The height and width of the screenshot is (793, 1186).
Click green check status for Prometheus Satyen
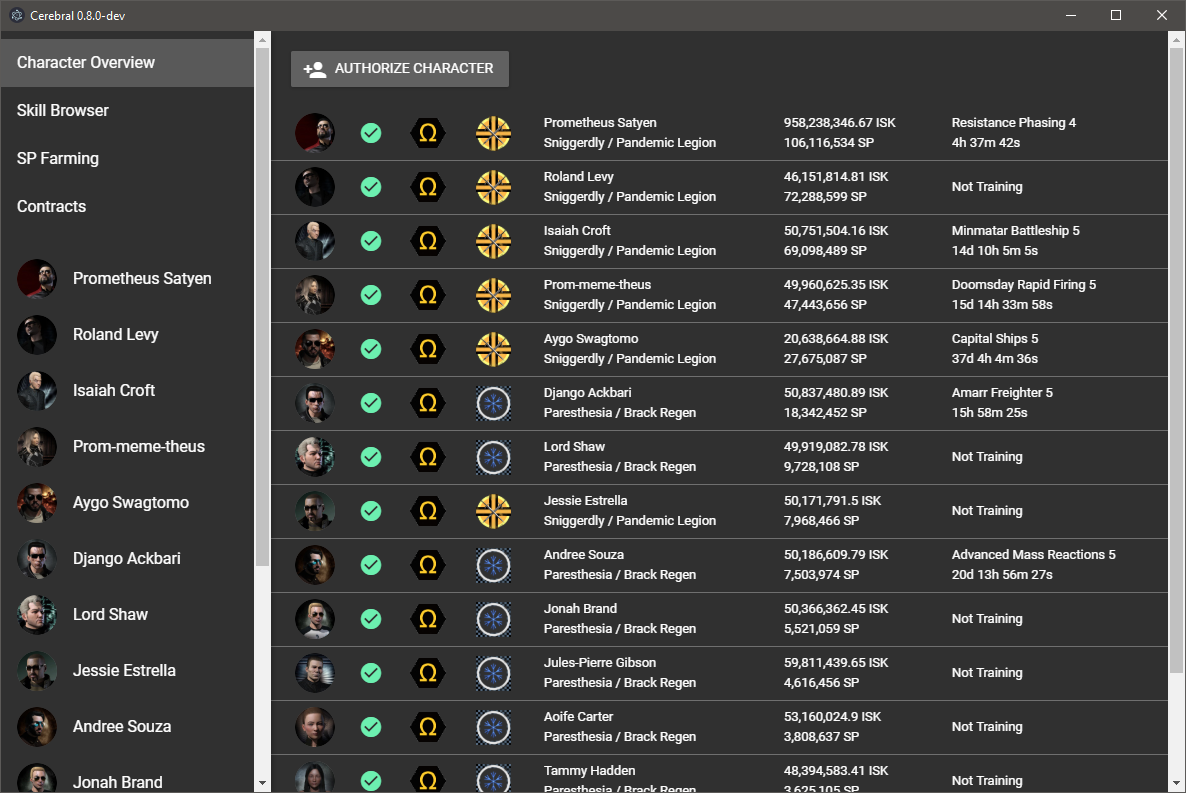click(371, 133)
